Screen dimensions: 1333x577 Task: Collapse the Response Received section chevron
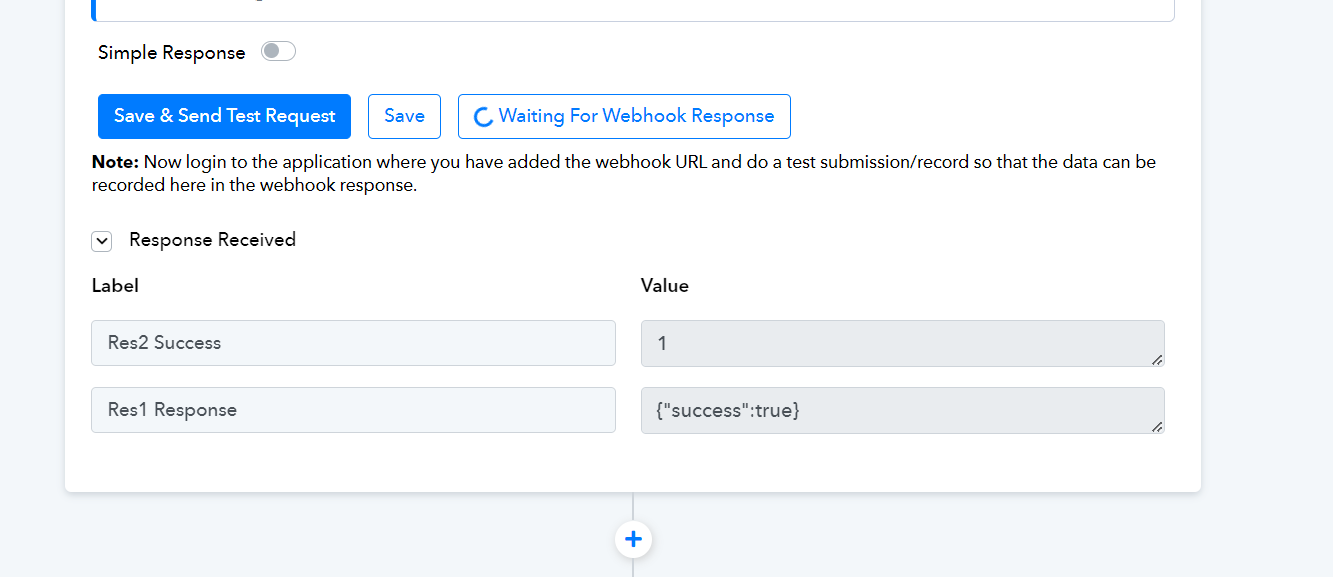point(102,241)
